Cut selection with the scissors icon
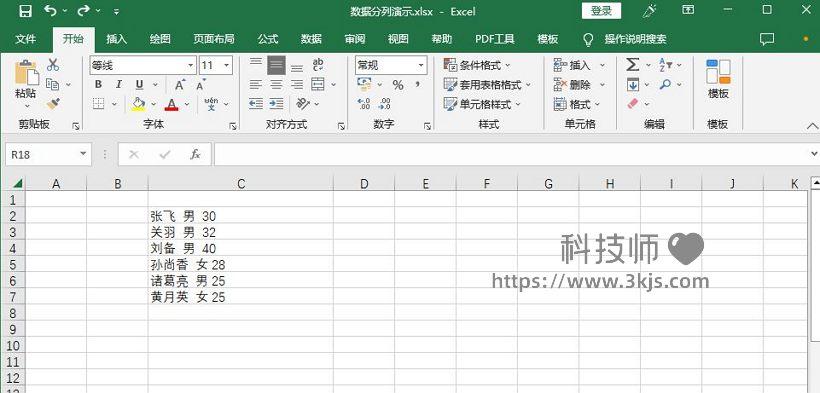Screen dimensions: 820x393 53,65
